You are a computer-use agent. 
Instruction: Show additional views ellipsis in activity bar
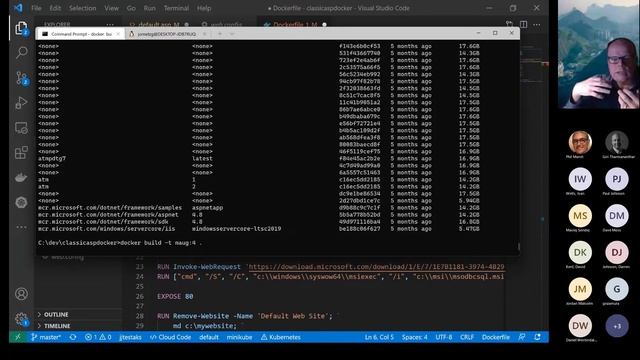click(x=21, y=227)
